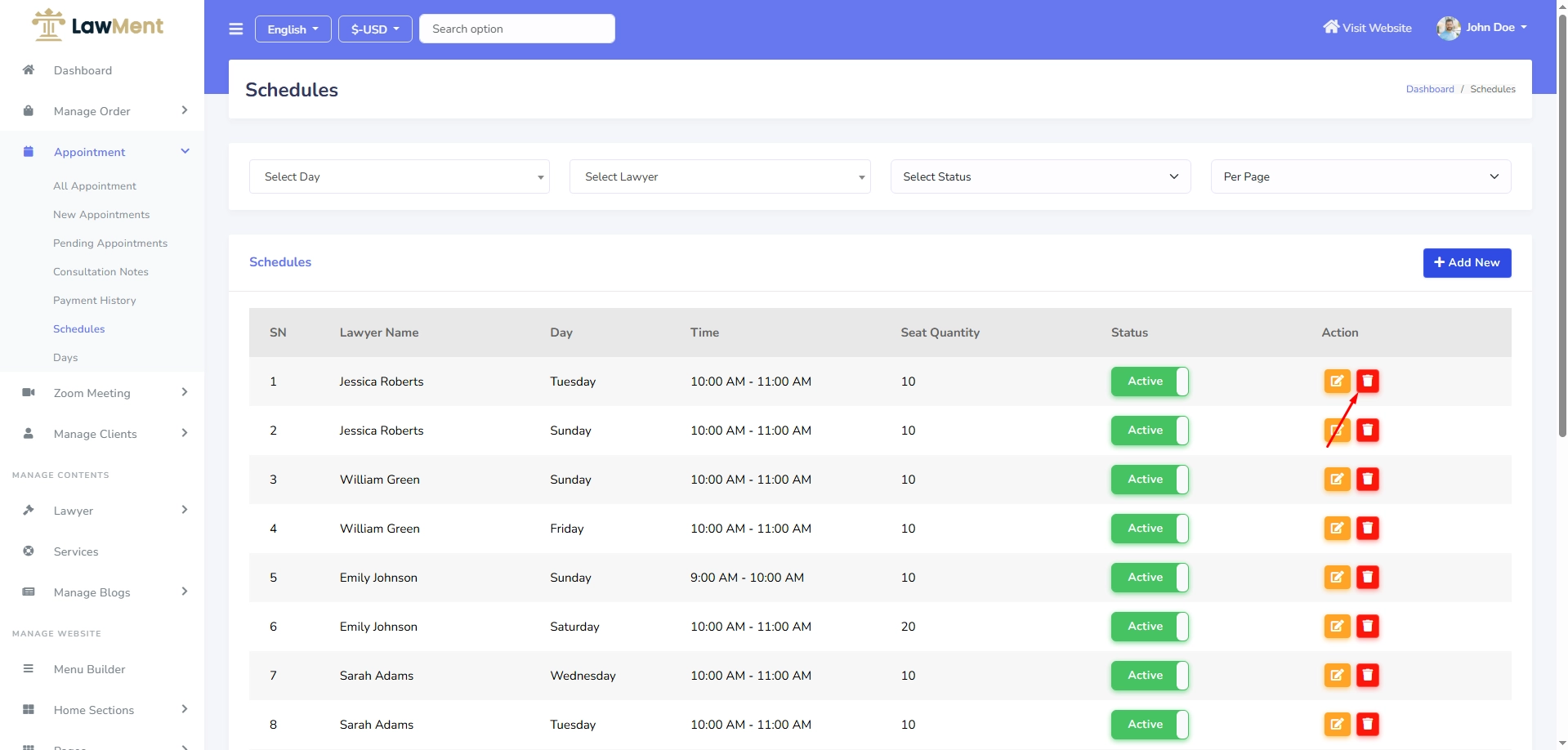
Task: Delete Jessica Roberts' Tuesday schedule
Action: (x=1367, y=382)
